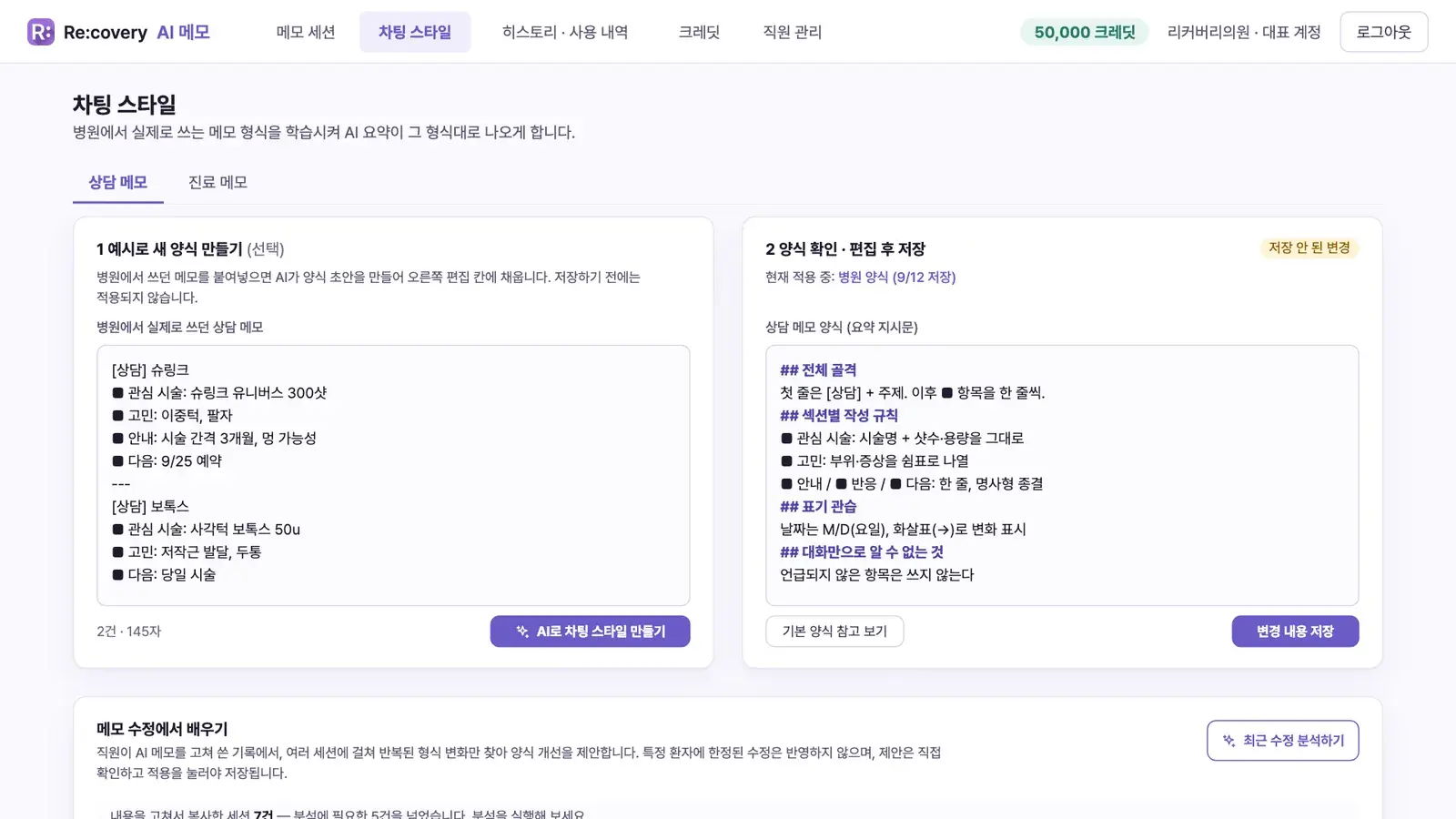The height and width of the screenshot is (819, 1456).
Task: Click the '다음: 9/25 예약' line
Action: 167,461
